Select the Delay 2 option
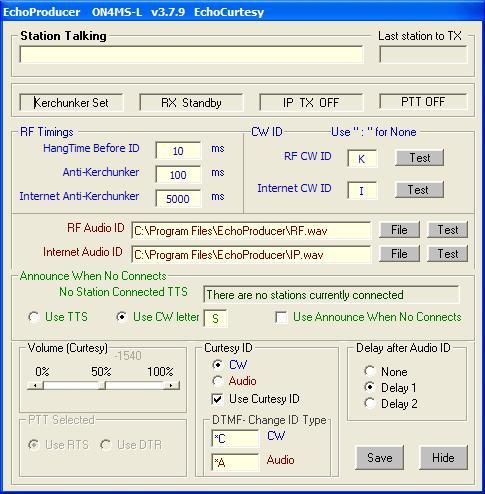The width and height of the screenshot is (485, 494). click(x=370, y=404)
